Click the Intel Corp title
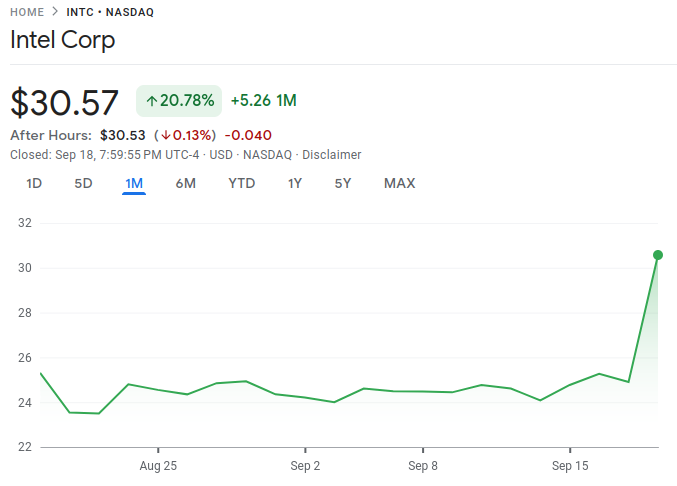677x486 pixels. point(63,40)
